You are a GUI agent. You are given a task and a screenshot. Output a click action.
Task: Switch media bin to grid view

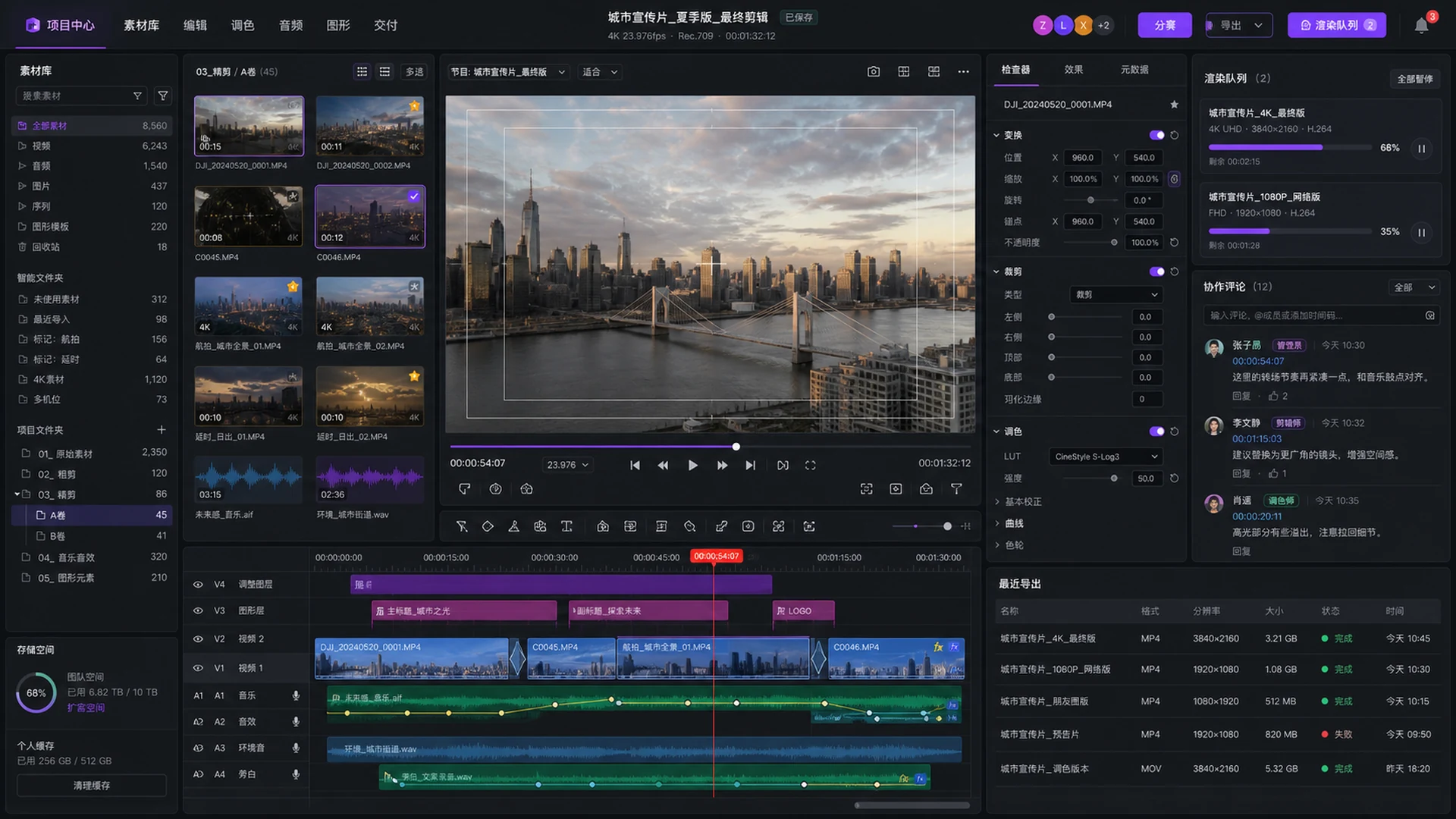(362, 71)
